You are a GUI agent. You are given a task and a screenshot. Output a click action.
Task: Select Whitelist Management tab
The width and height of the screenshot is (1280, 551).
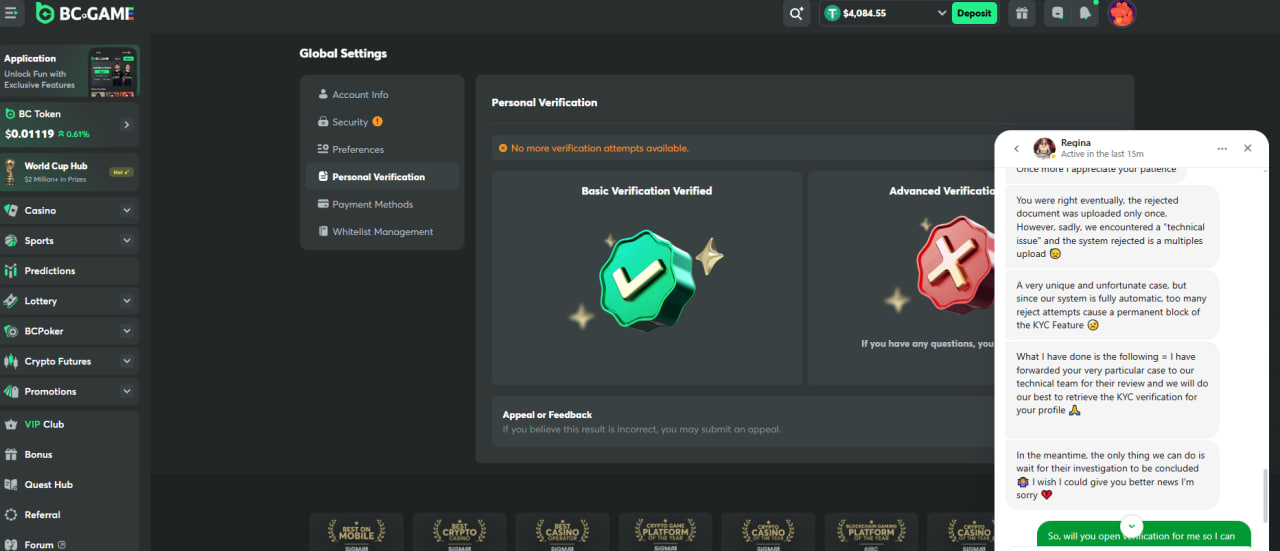382,232
